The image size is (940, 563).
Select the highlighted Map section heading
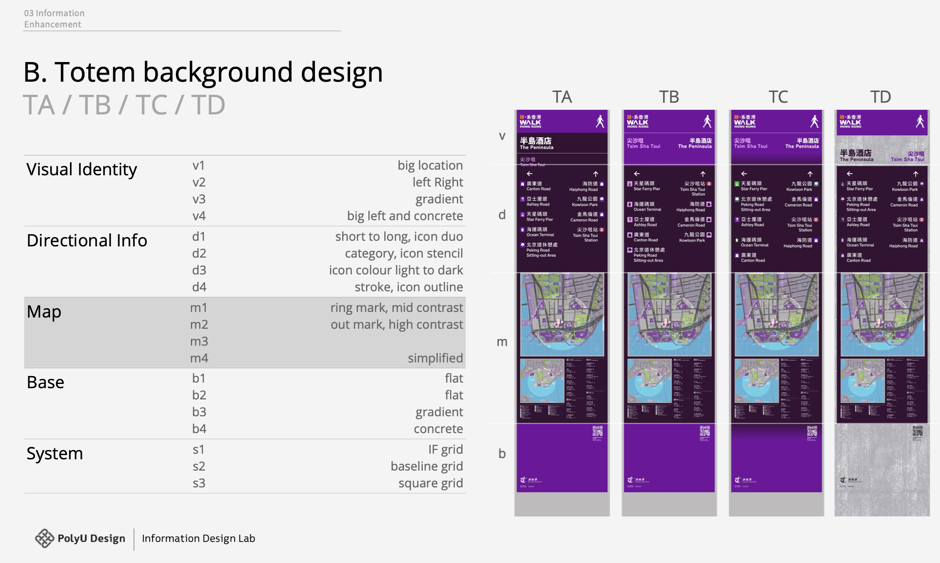[x=44, y=312]
